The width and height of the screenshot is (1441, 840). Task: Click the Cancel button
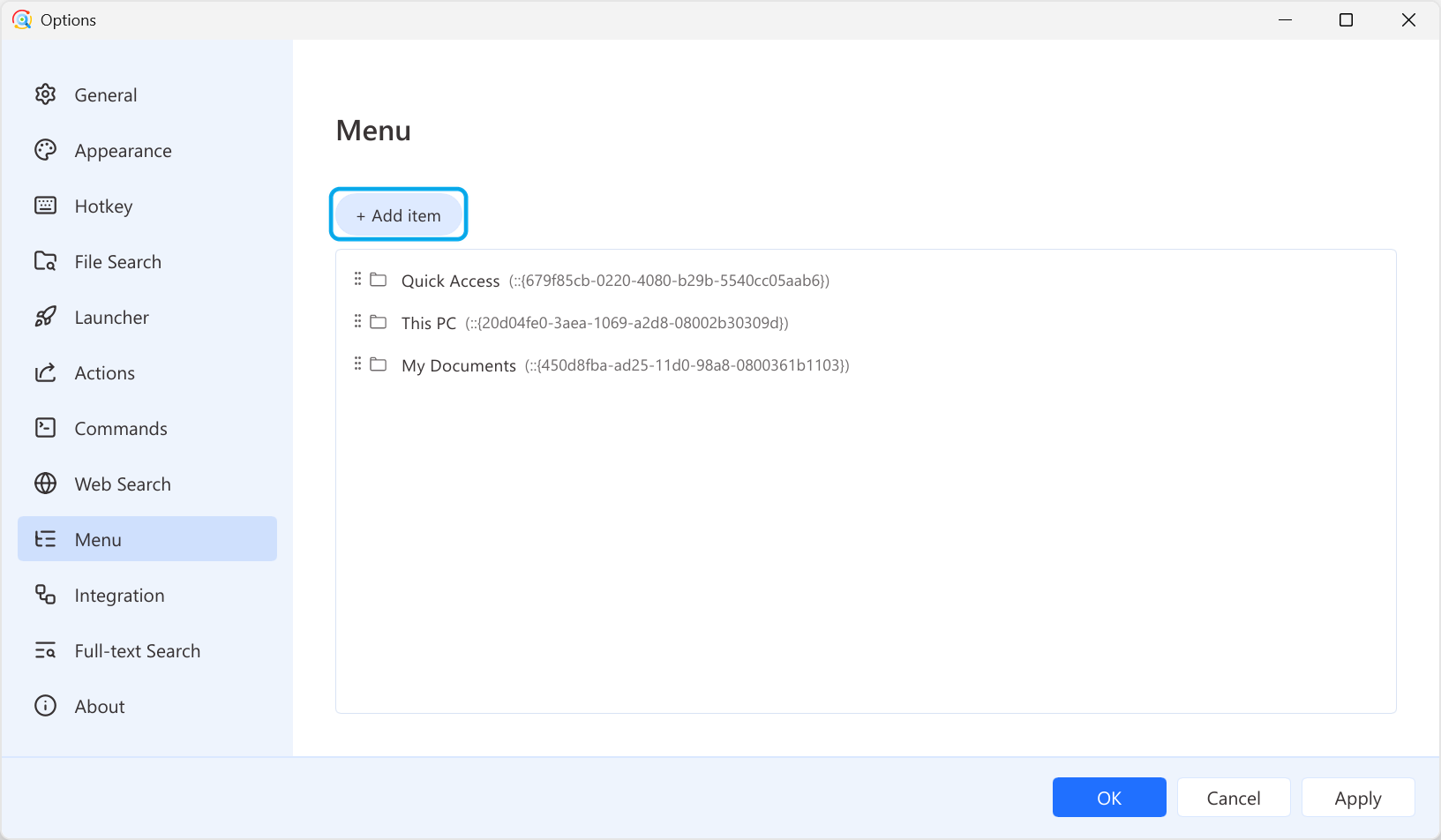click(x=1234, y=798)
